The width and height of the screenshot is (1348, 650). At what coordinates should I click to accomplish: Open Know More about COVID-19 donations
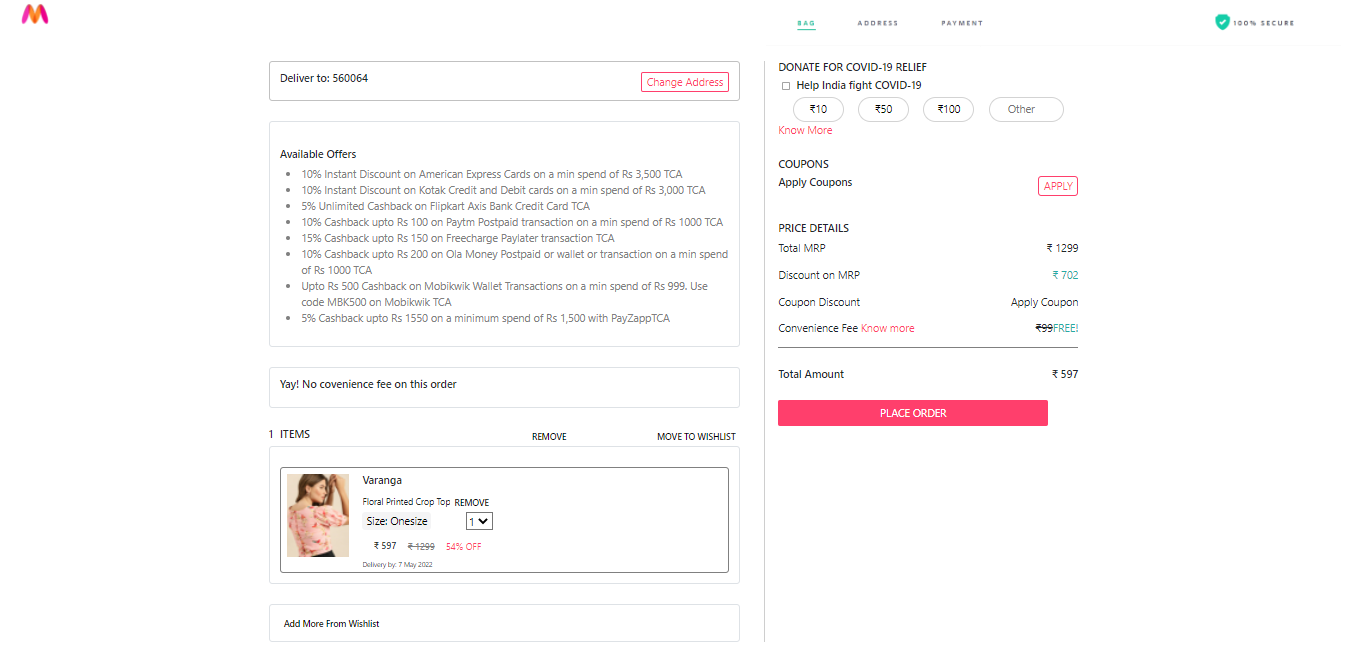[805, 130]
